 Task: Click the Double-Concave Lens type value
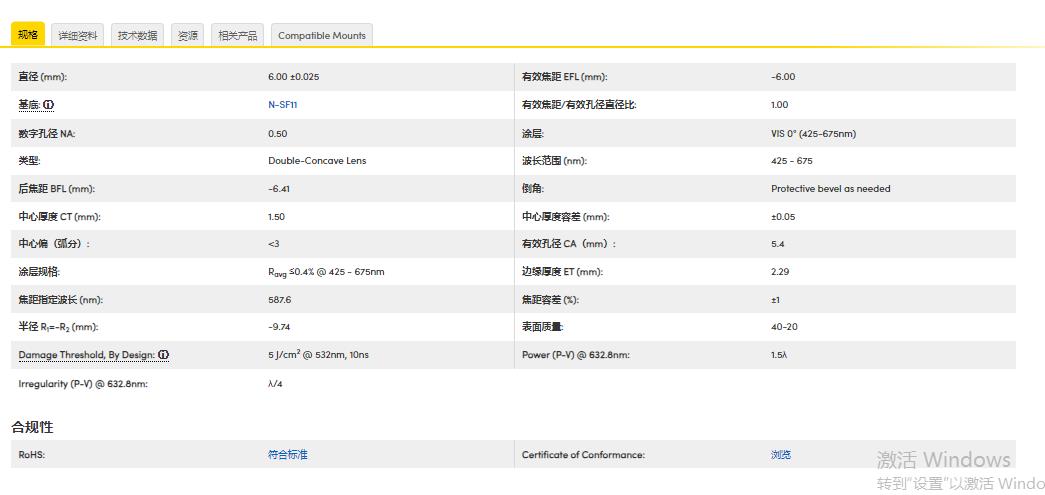(317, 161)
